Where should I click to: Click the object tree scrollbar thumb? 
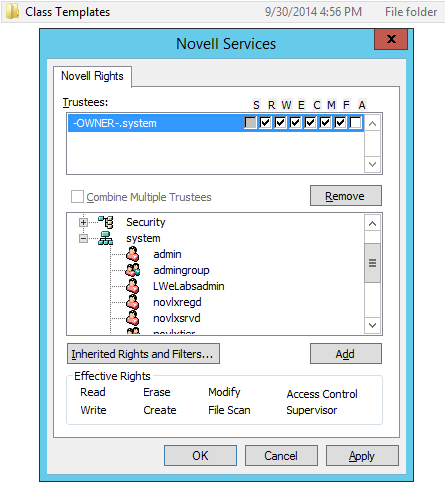pos(373,263)
